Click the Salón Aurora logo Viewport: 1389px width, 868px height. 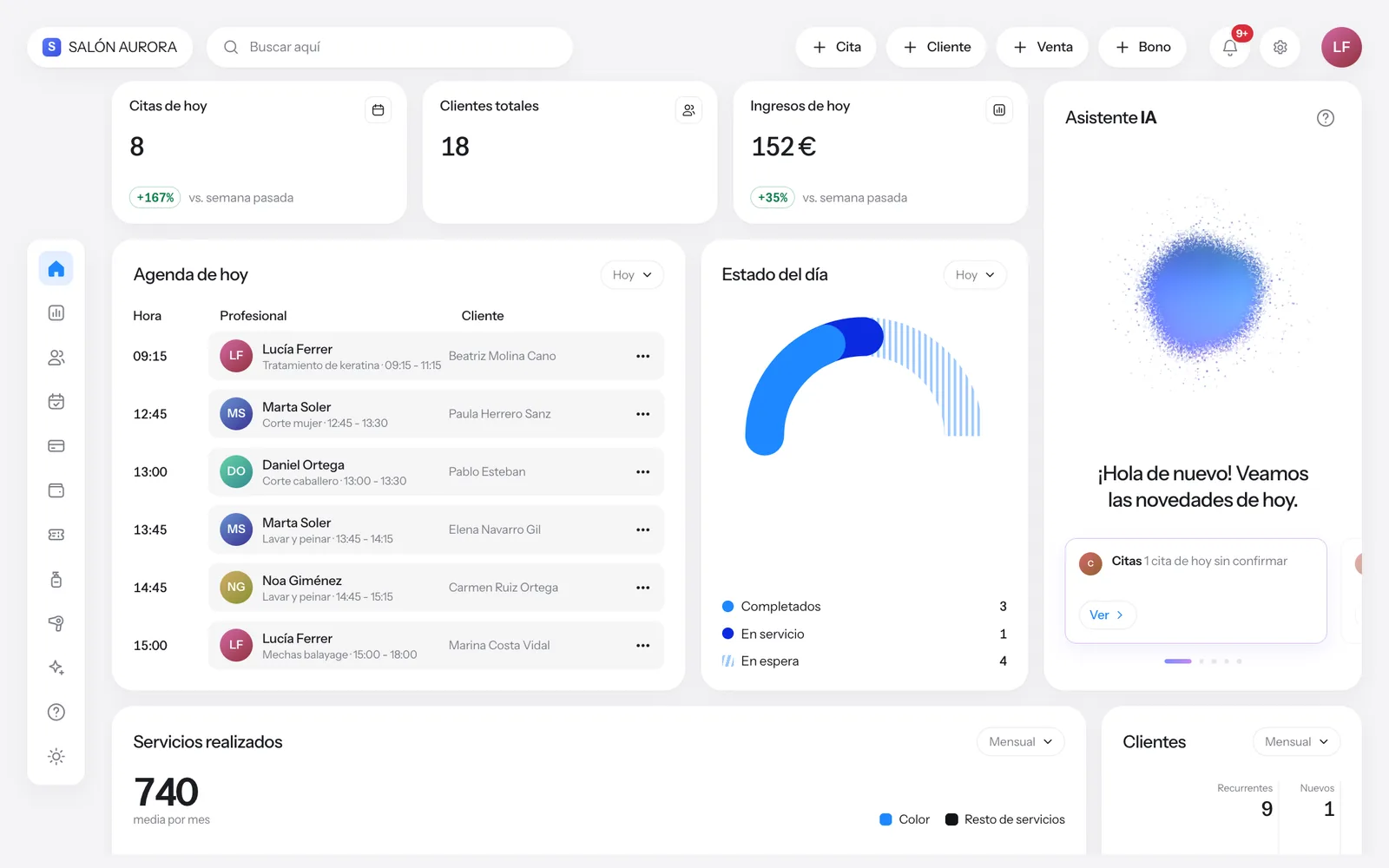click(x=52, y=47)
